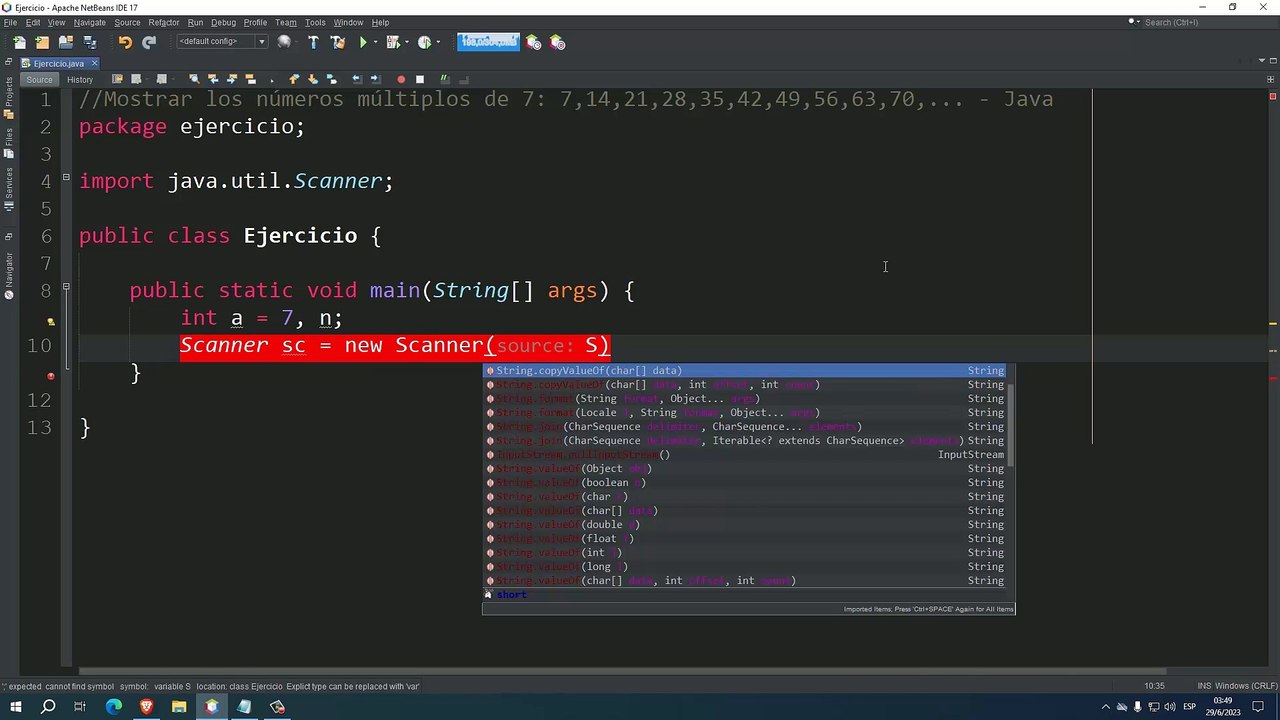The height and width of the screenshot is (720, 1280).
Task: Collapse the import fold on line 4
Action: coord(66,178)
